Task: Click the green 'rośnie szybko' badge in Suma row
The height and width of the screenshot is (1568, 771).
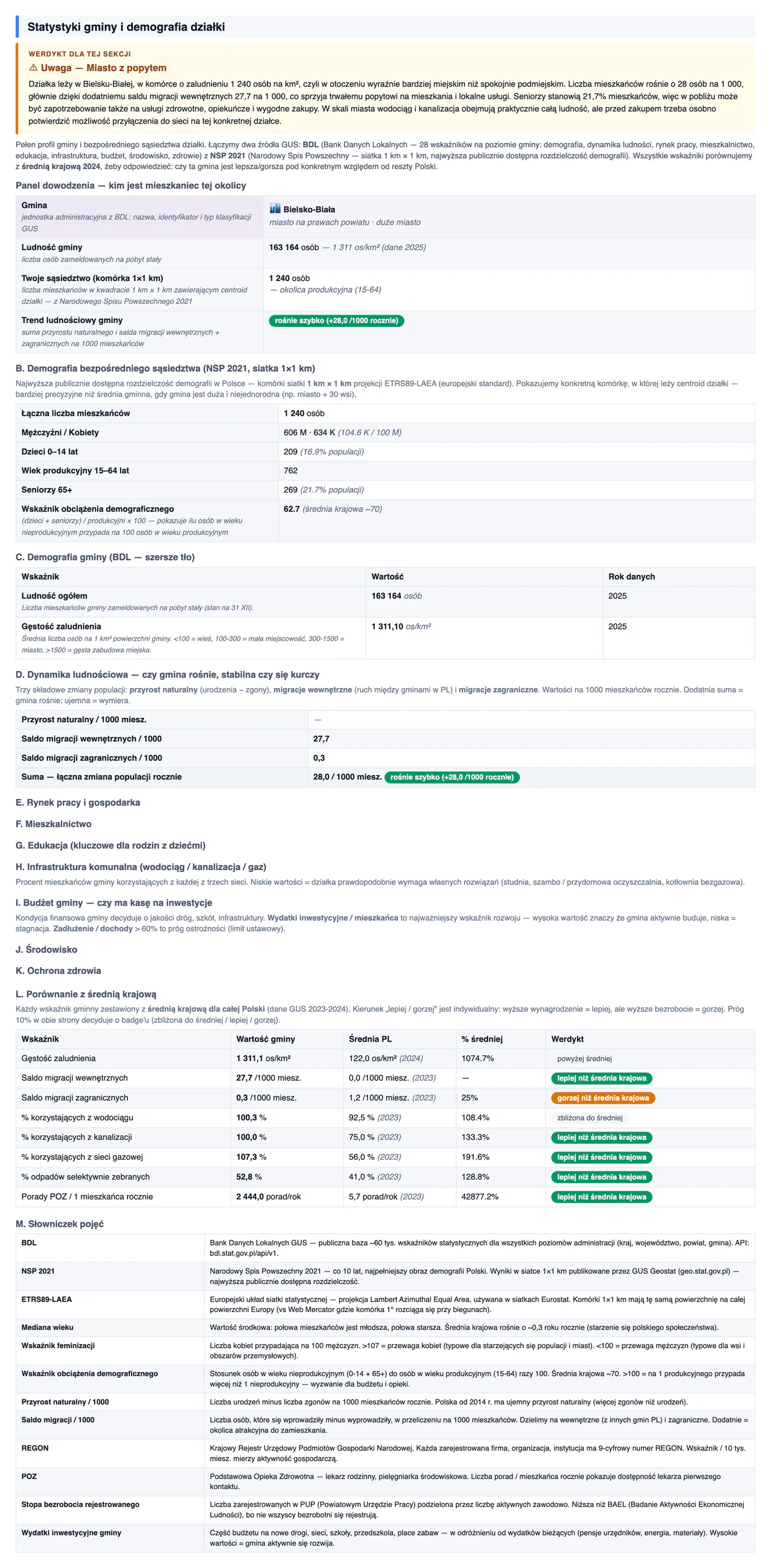Action: coord(452,777)
